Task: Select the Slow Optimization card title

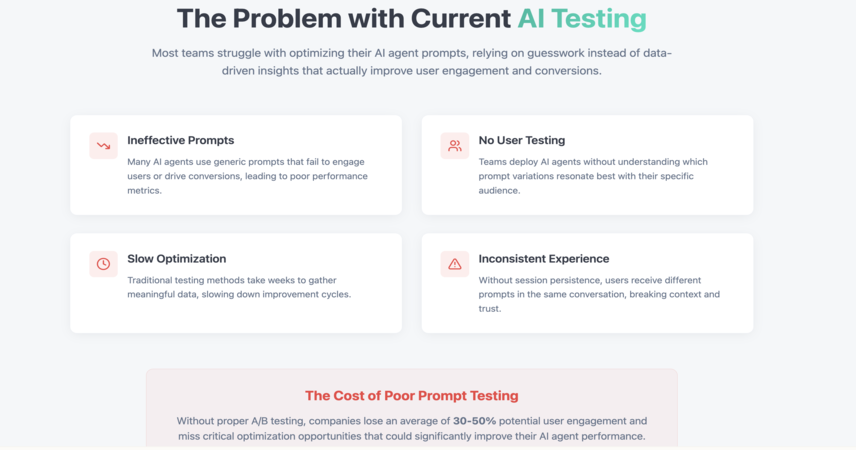Action: (x=176, y=259)
